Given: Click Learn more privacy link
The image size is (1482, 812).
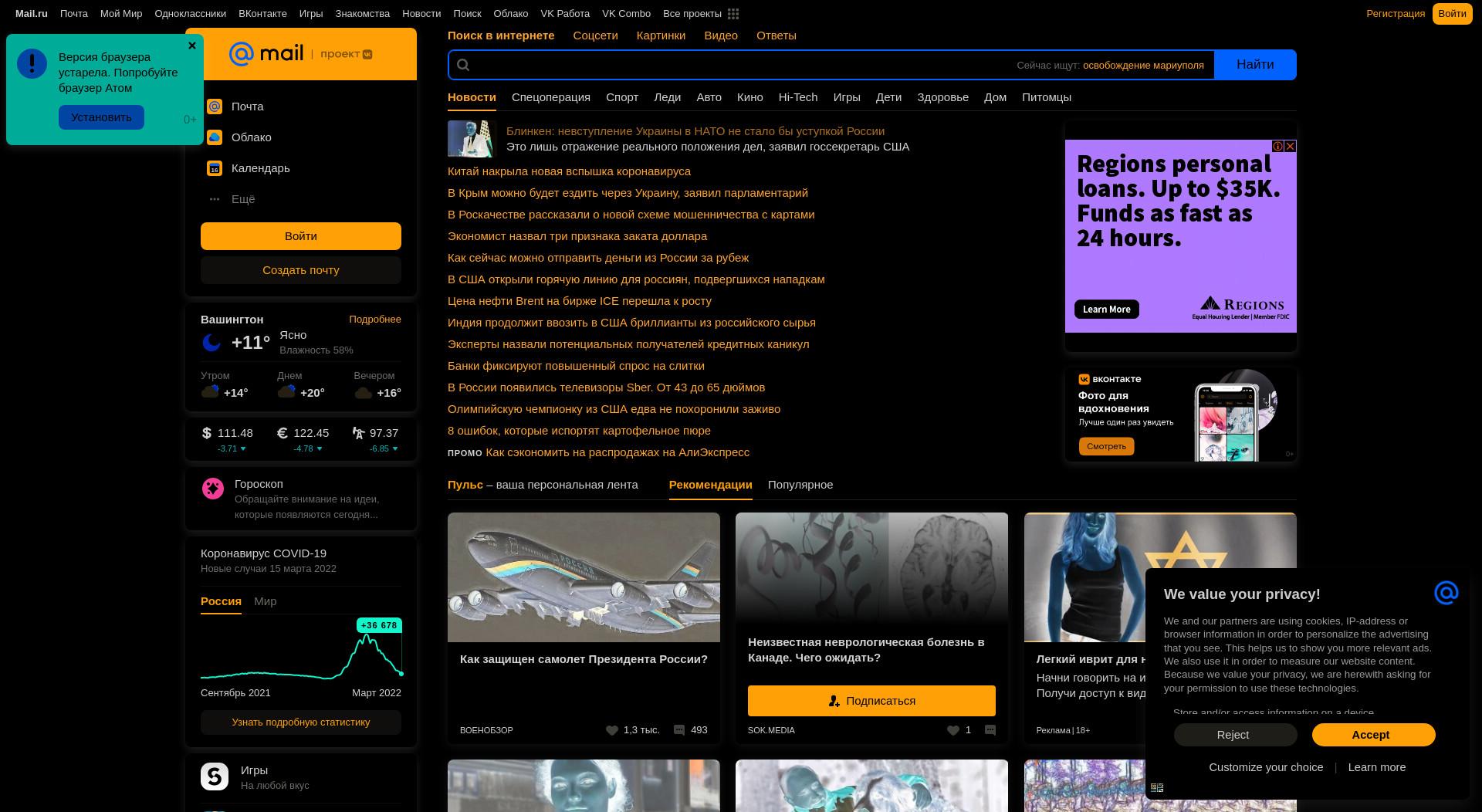Looking at the screenshot, I should point(1377,767).
